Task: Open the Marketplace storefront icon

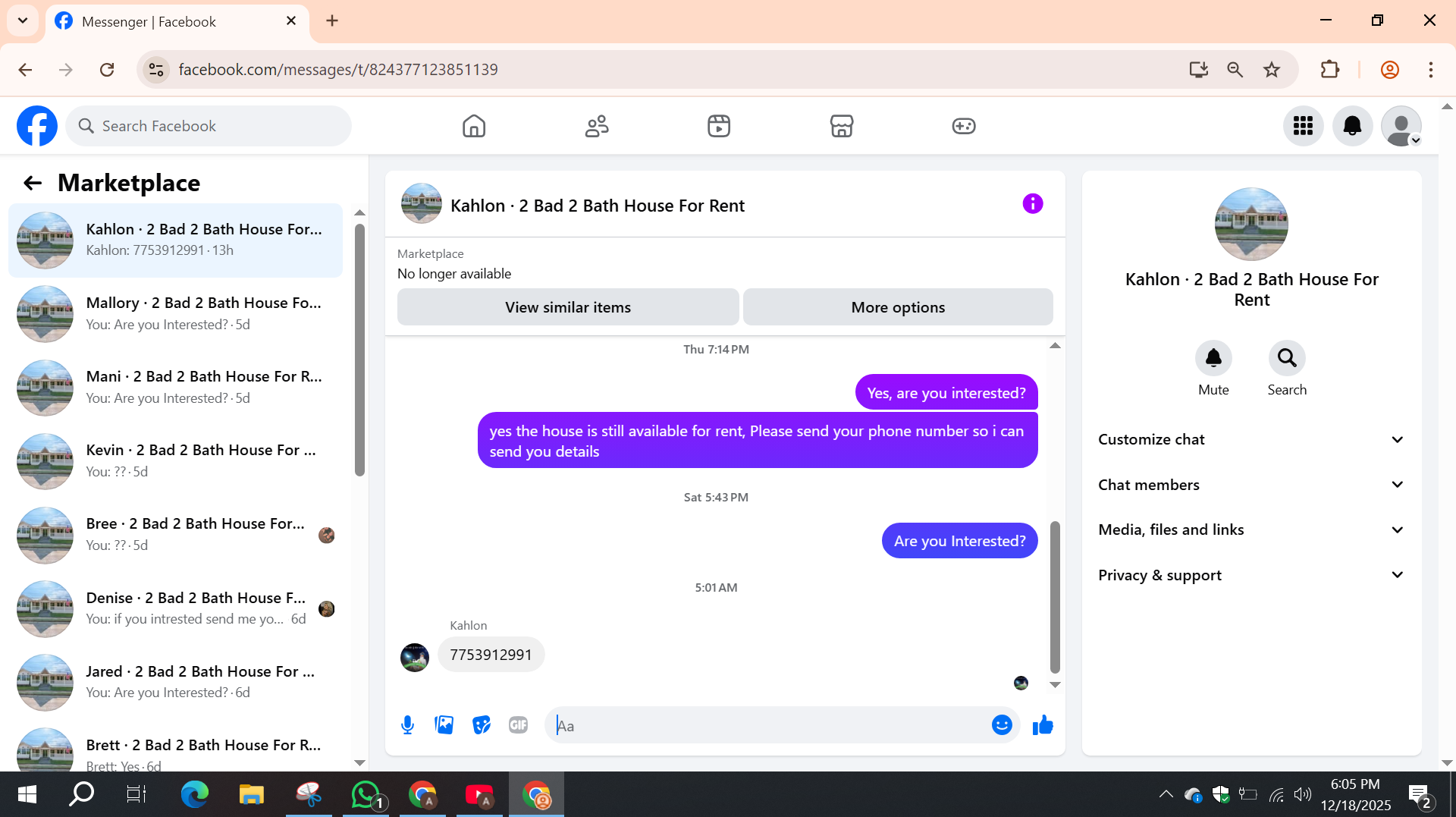Action: coord(842,126)
